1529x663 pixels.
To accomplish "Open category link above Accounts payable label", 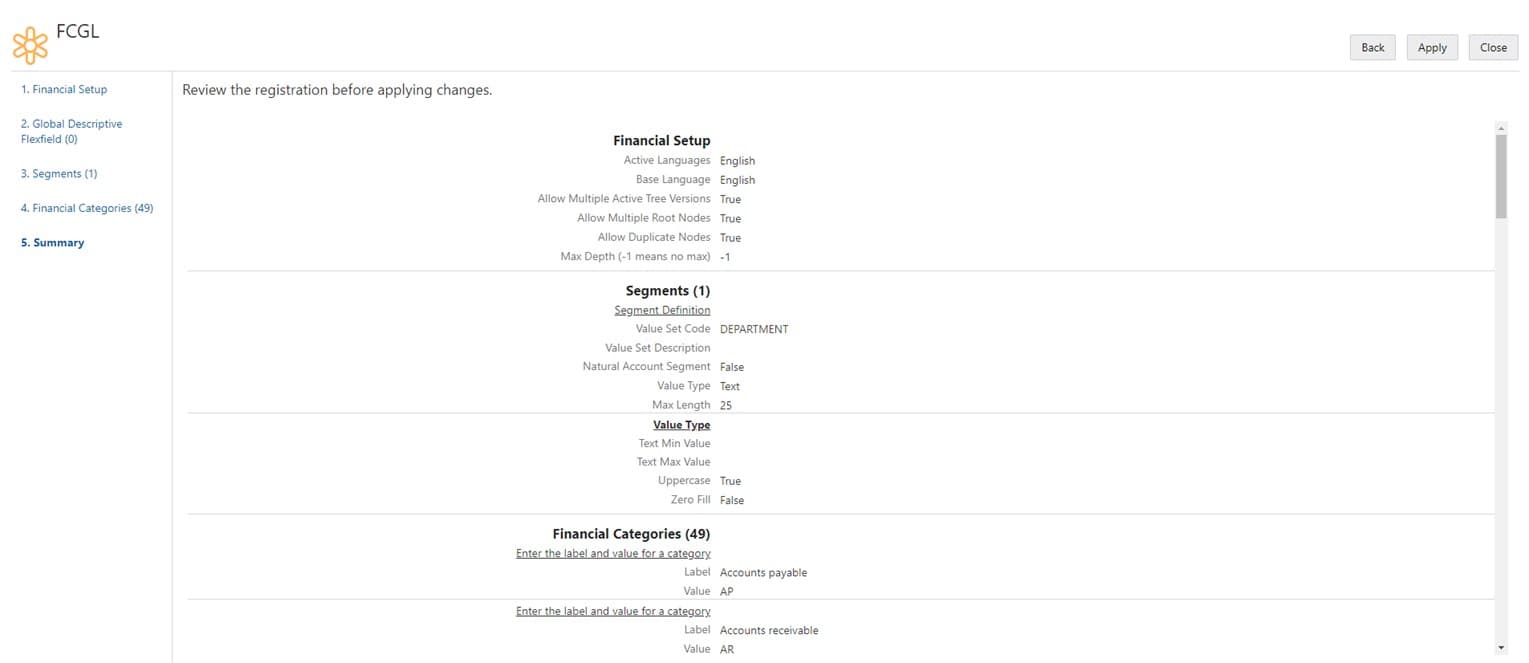I will pyautogui.click(x=613, y=553).
